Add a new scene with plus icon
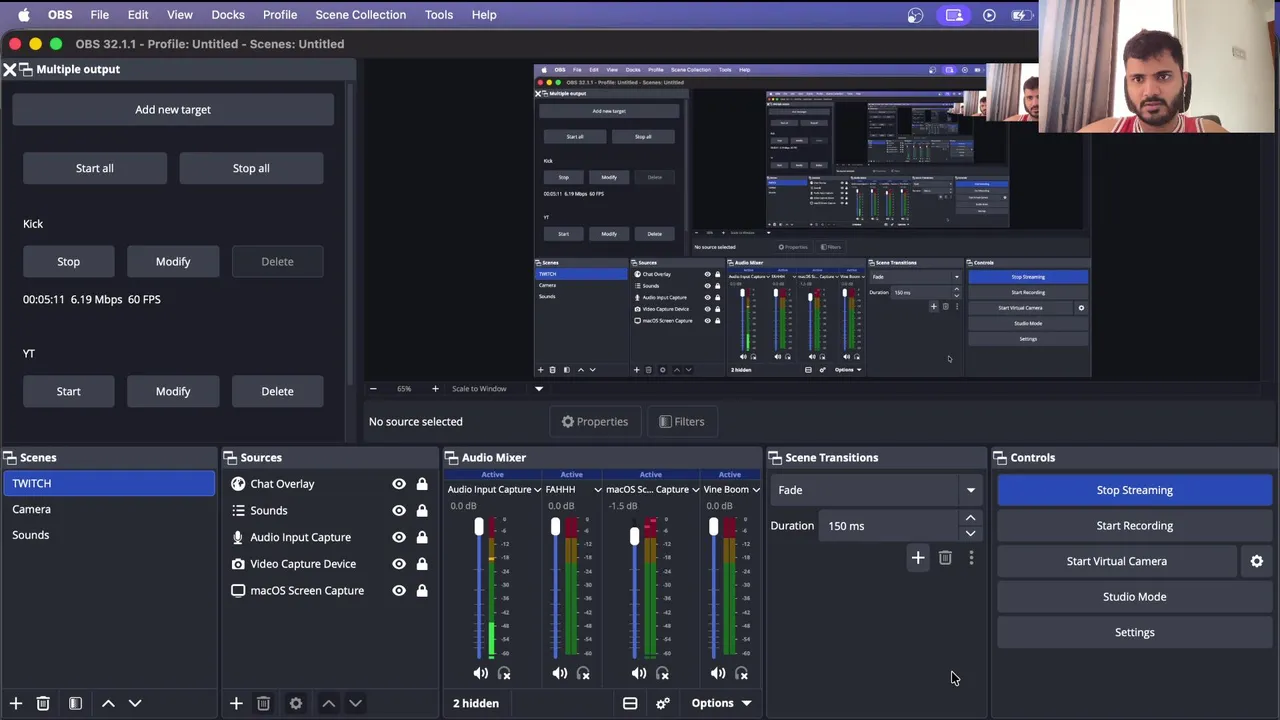 tap(15, 703)
